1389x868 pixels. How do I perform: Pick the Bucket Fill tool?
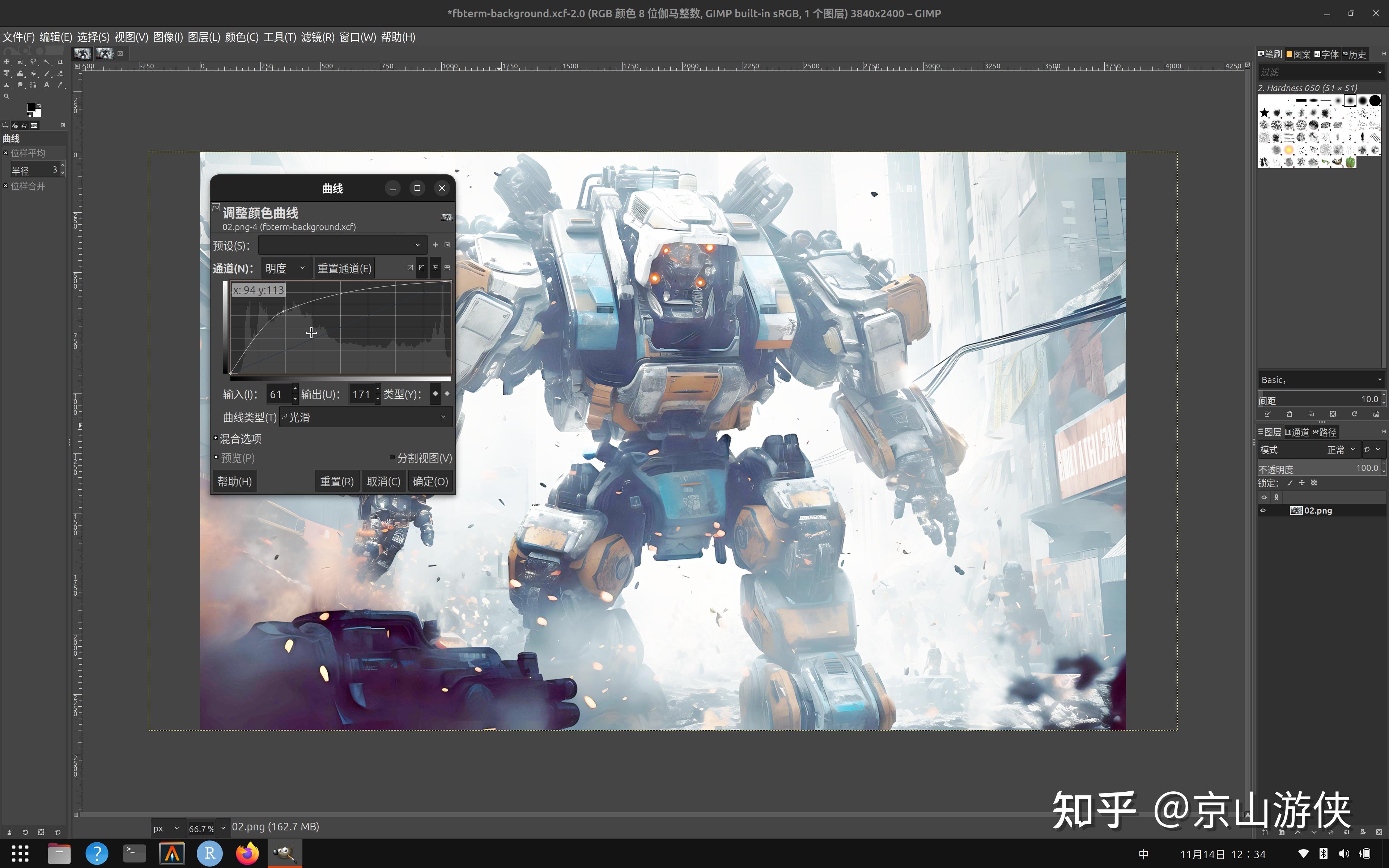[x=33, y=73]
